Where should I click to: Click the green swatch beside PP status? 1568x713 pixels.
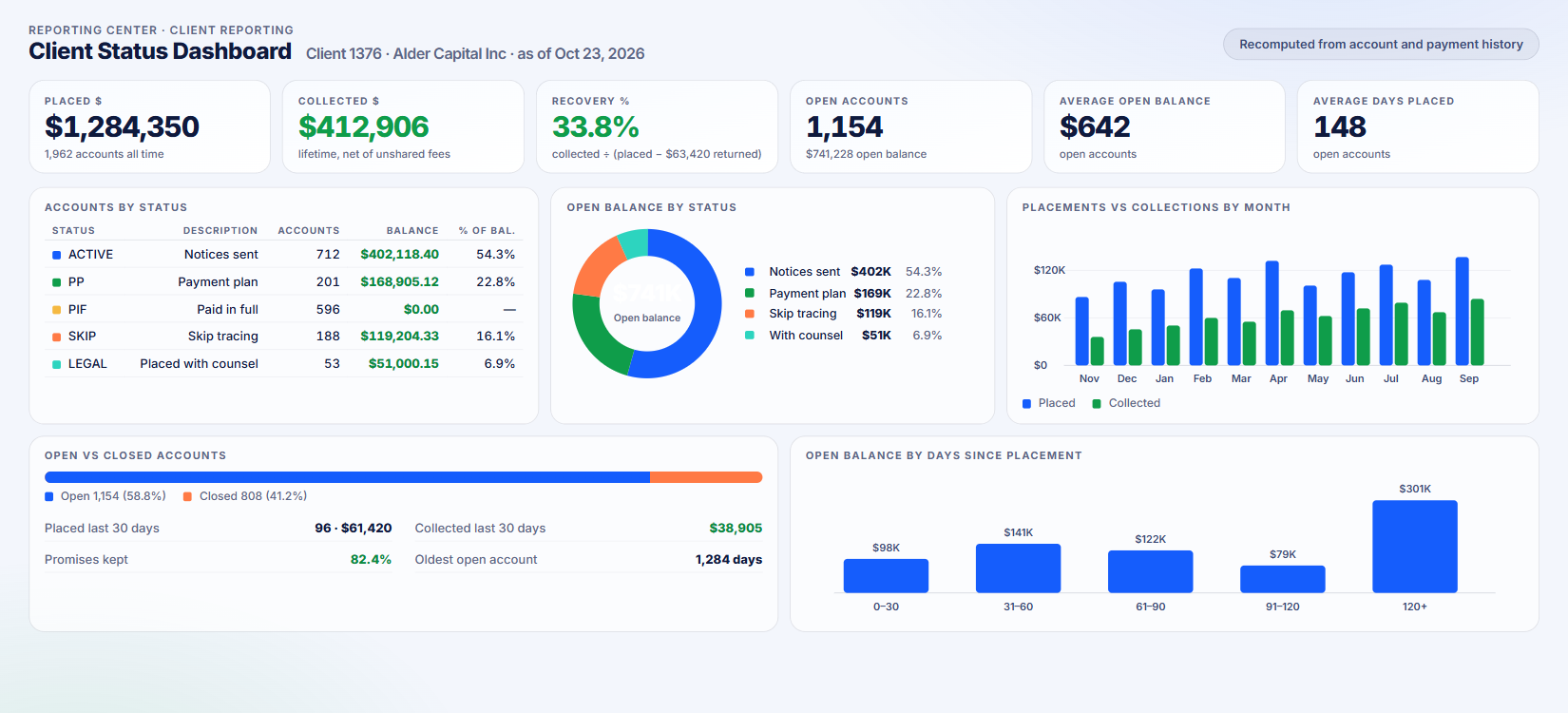pos(57,282)
